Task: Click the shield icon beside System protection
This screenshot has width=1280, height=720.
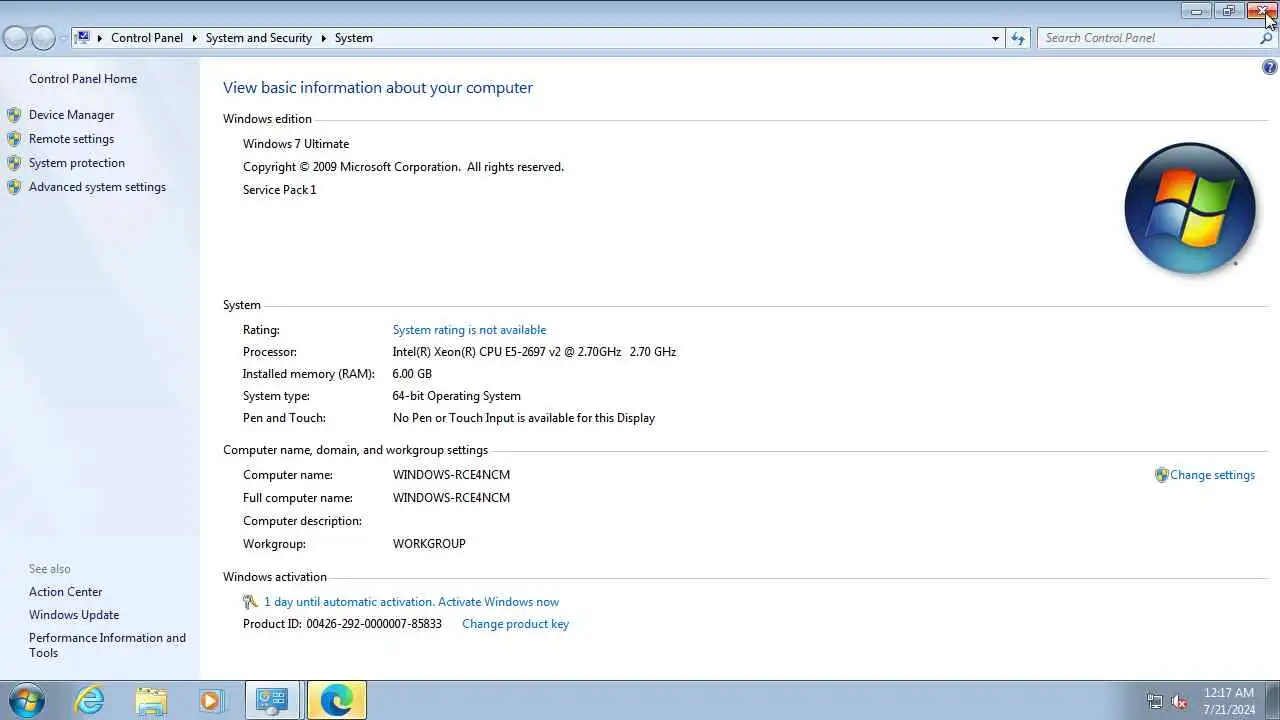Action: (x=14, y=163)
